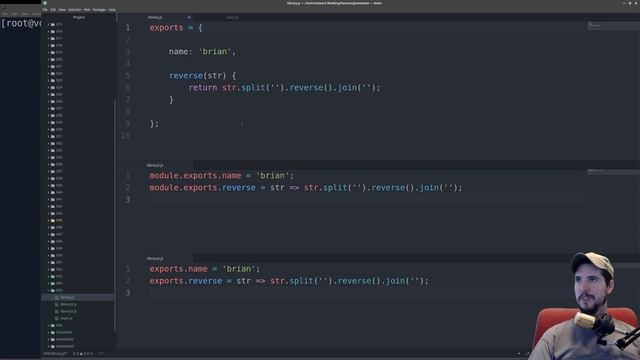This screenshot has width=640, height=360.
Task: Select the library3.js tab in the bottom pane
Action: (x=156, y=259)
